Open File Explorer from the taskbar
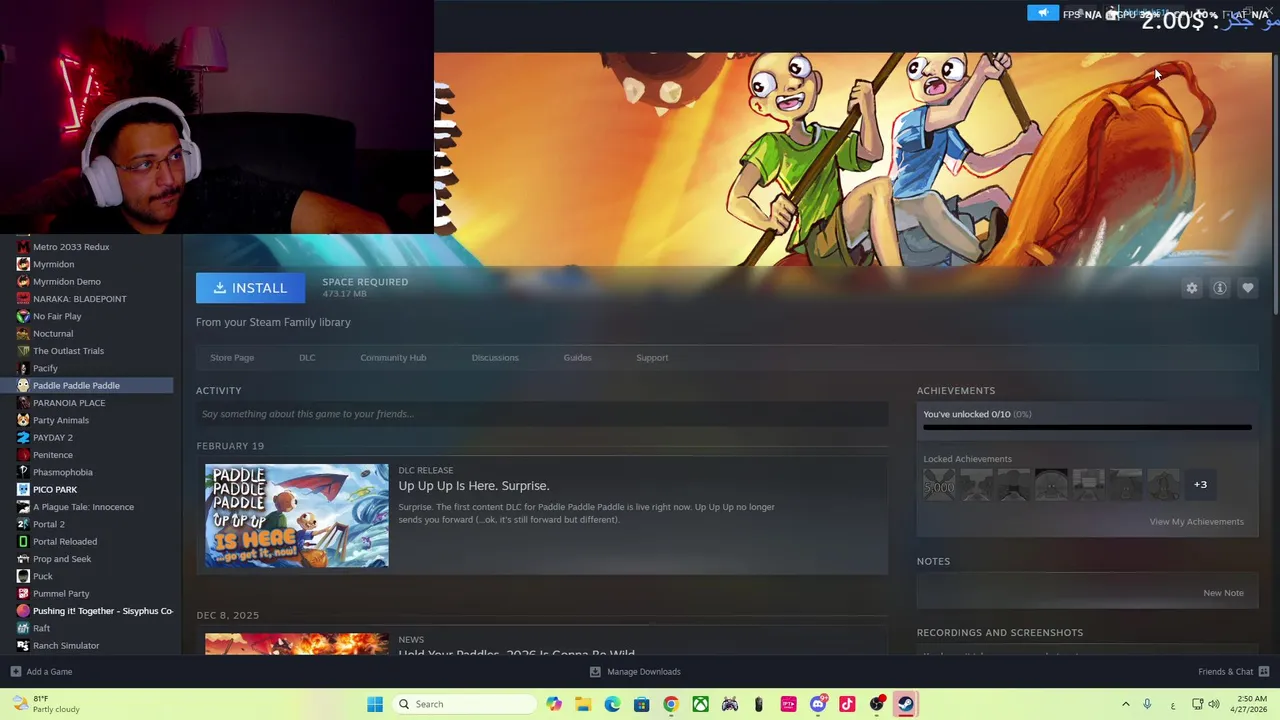The image size is (1280, 720). click(583, 704)
